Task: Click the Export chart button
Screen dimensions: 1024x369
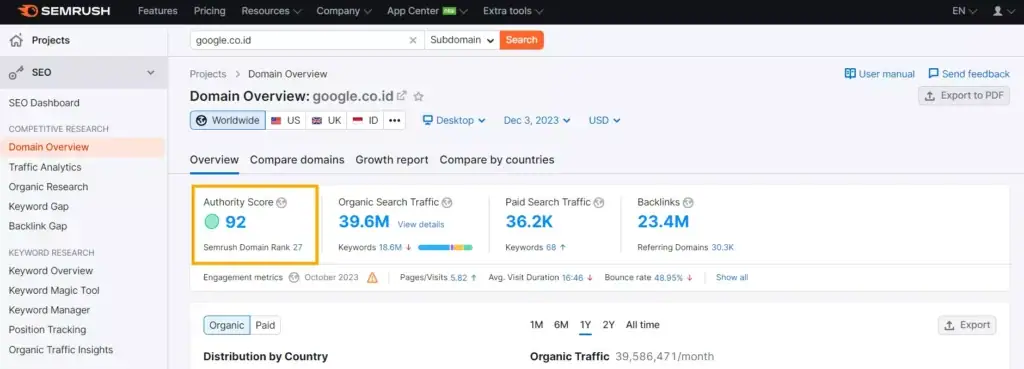Action: [x=967, y=325]
